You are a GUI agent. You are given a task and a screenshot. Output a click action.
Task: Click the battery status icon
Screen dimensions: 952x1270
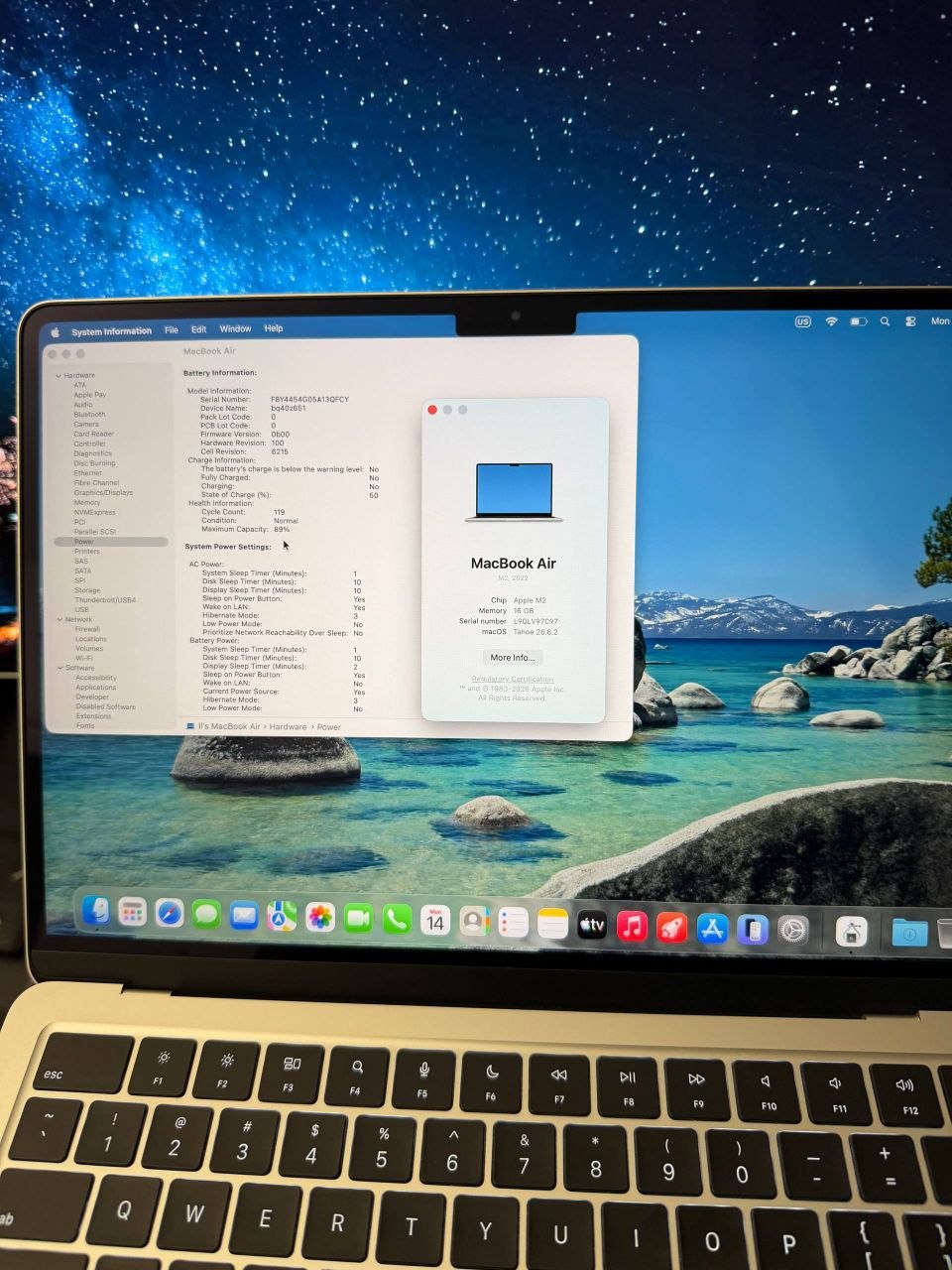859,321
